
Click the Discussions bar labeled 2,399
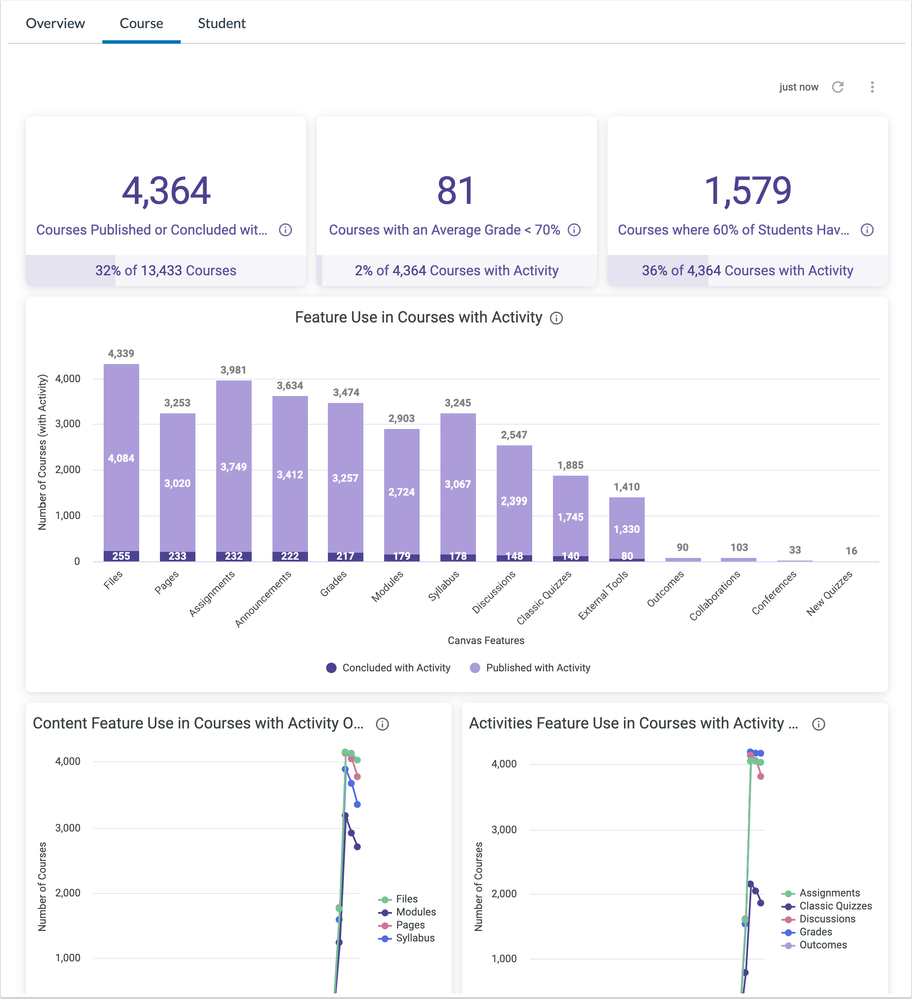(514, 501)
